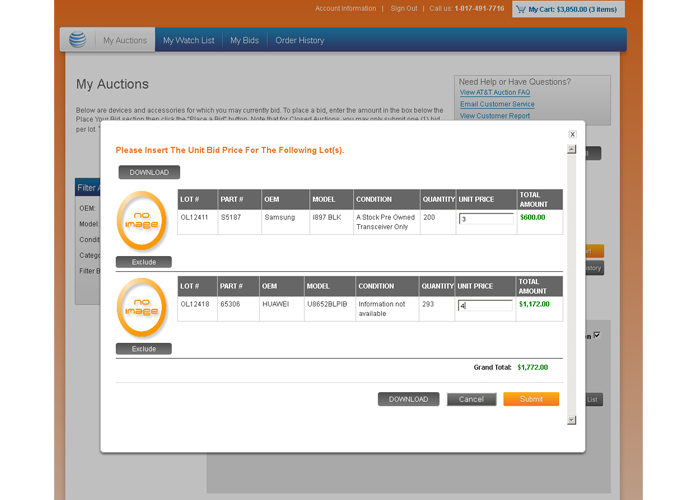
Task: Cancel the bid entry dialog
Action: [x=471, y=399]
